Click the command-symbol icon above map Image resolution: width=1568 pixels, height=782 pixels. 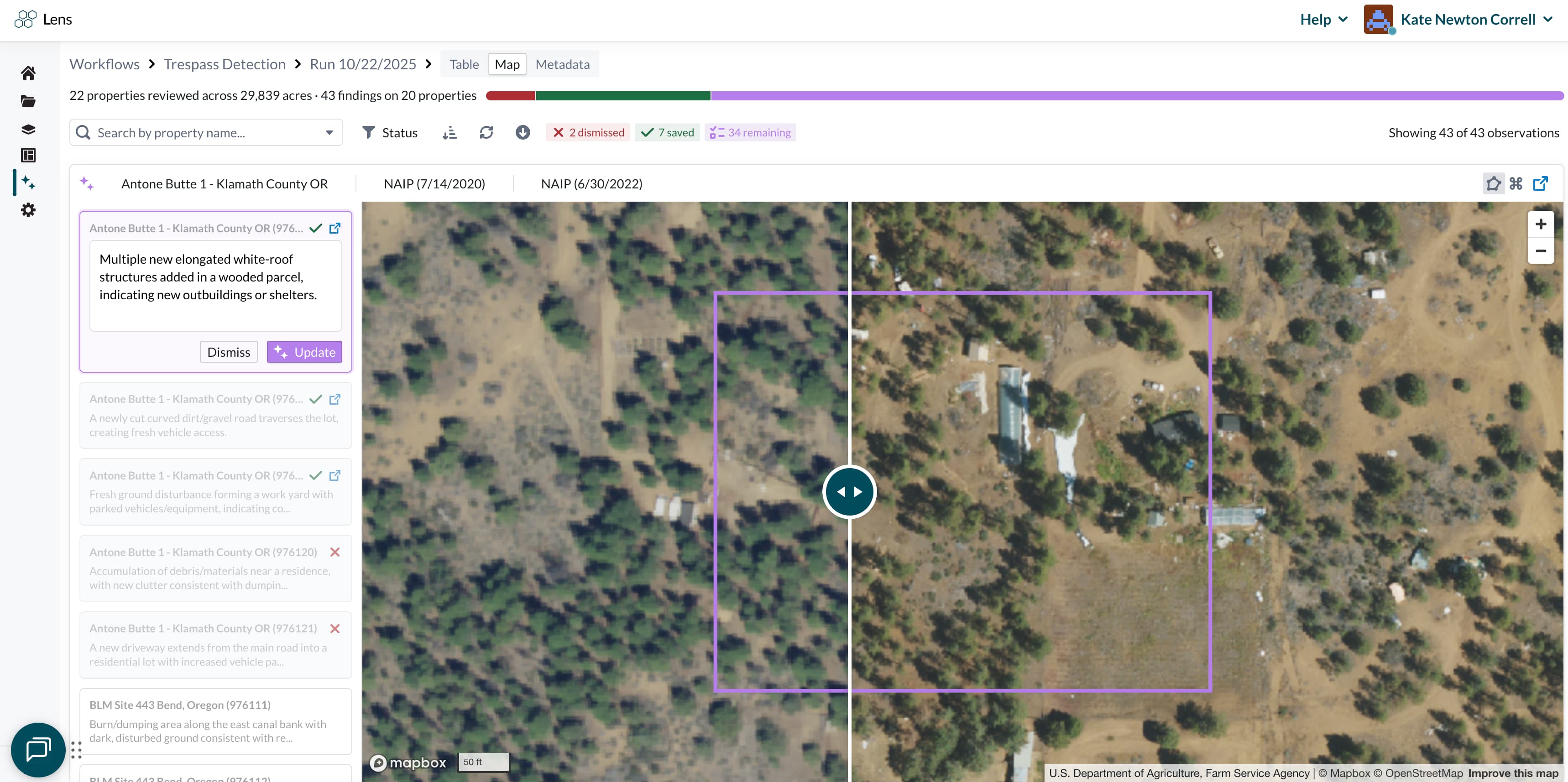(x=1516, y=183)
